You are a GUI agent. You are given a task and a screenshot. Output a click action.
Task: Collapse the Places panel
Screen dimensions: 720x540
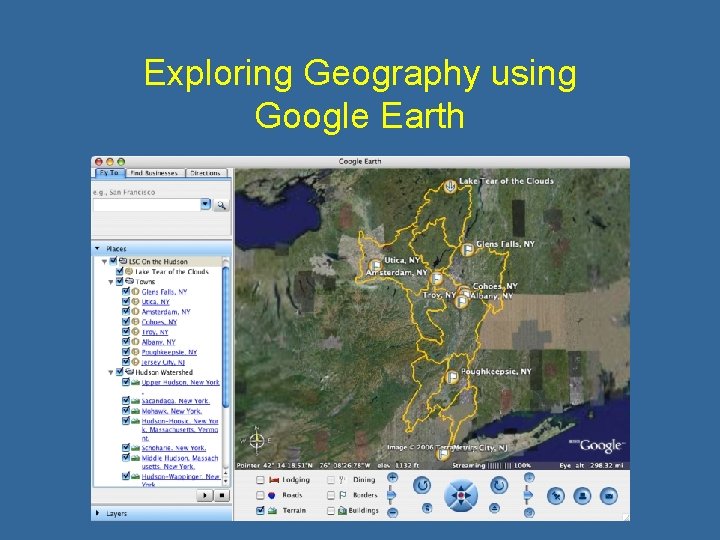97,248
